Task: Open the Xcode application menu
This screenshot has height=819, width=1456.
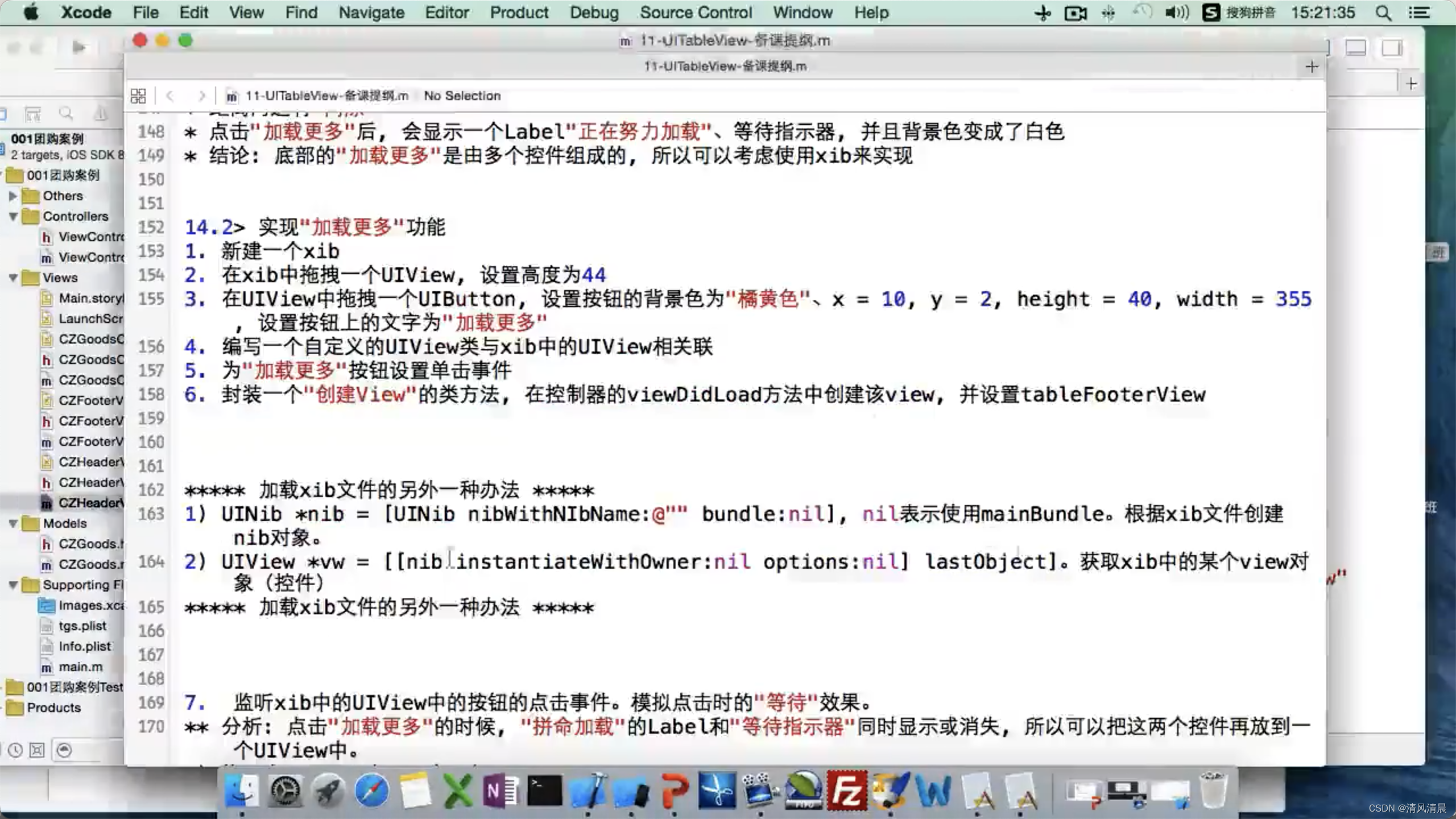Action: point(86,13)
